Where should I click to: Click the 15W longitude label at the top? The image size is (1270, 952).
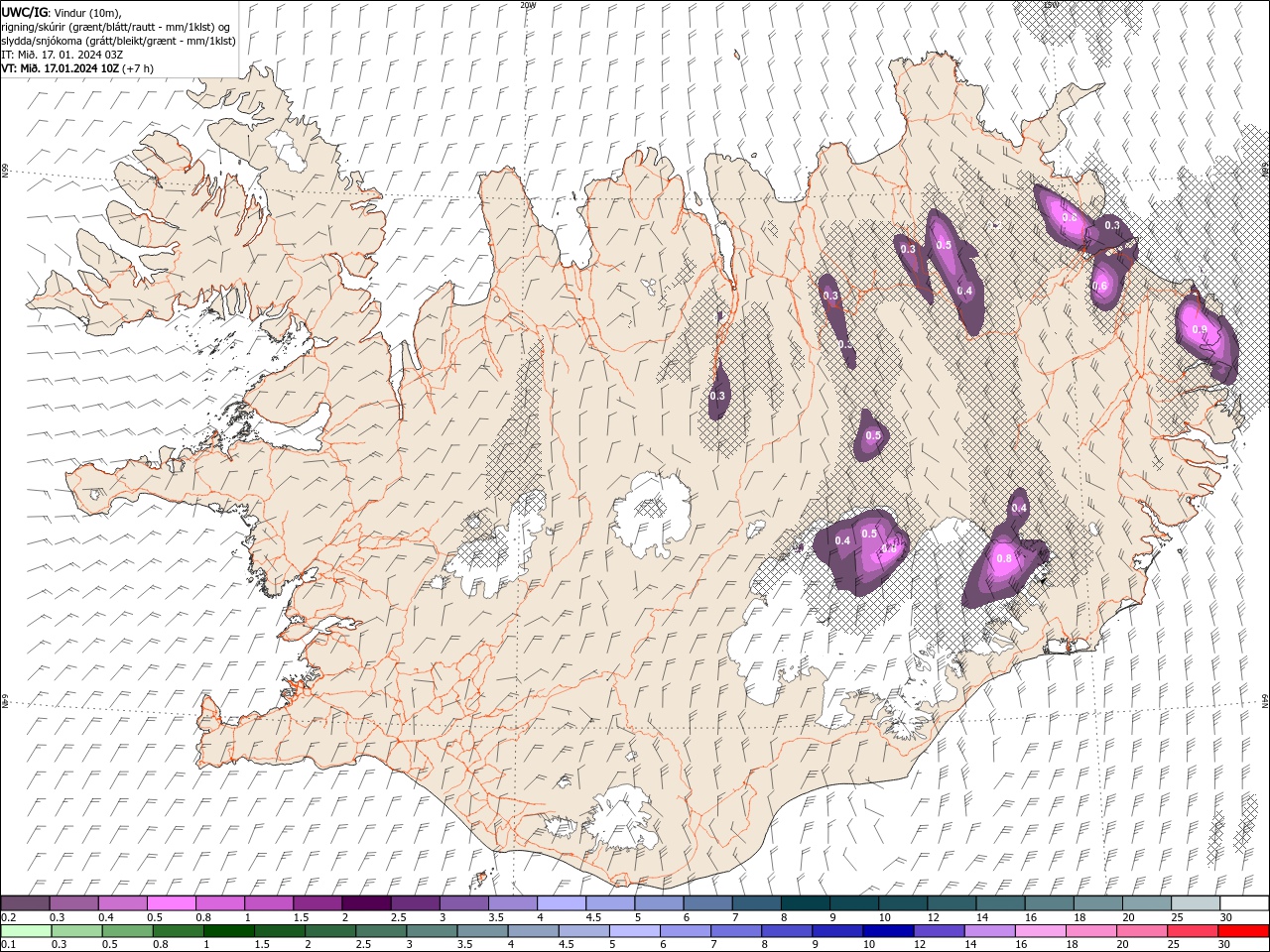[1051, 5]
